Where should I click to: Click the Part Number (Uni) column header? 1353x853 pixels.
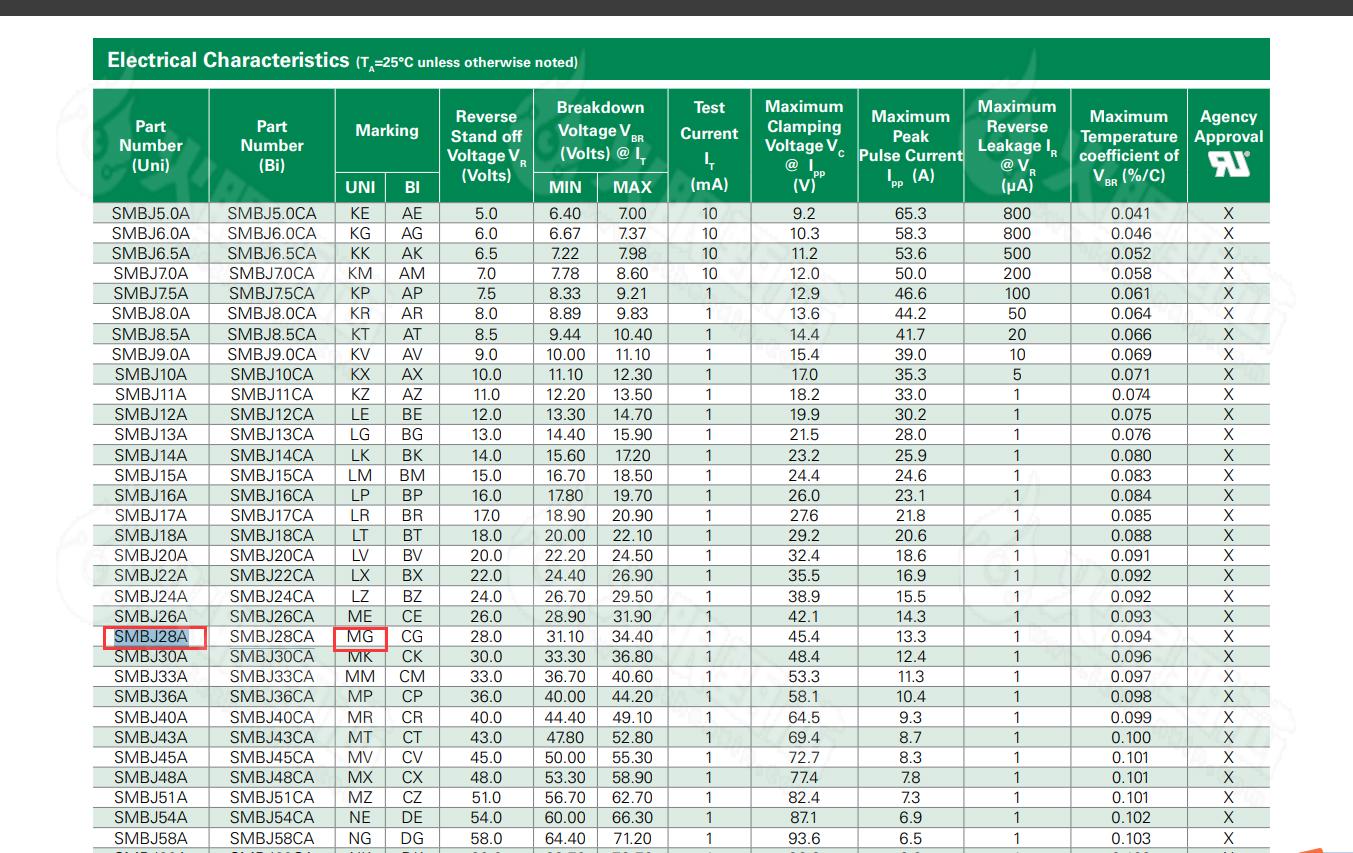pos(151,146)
